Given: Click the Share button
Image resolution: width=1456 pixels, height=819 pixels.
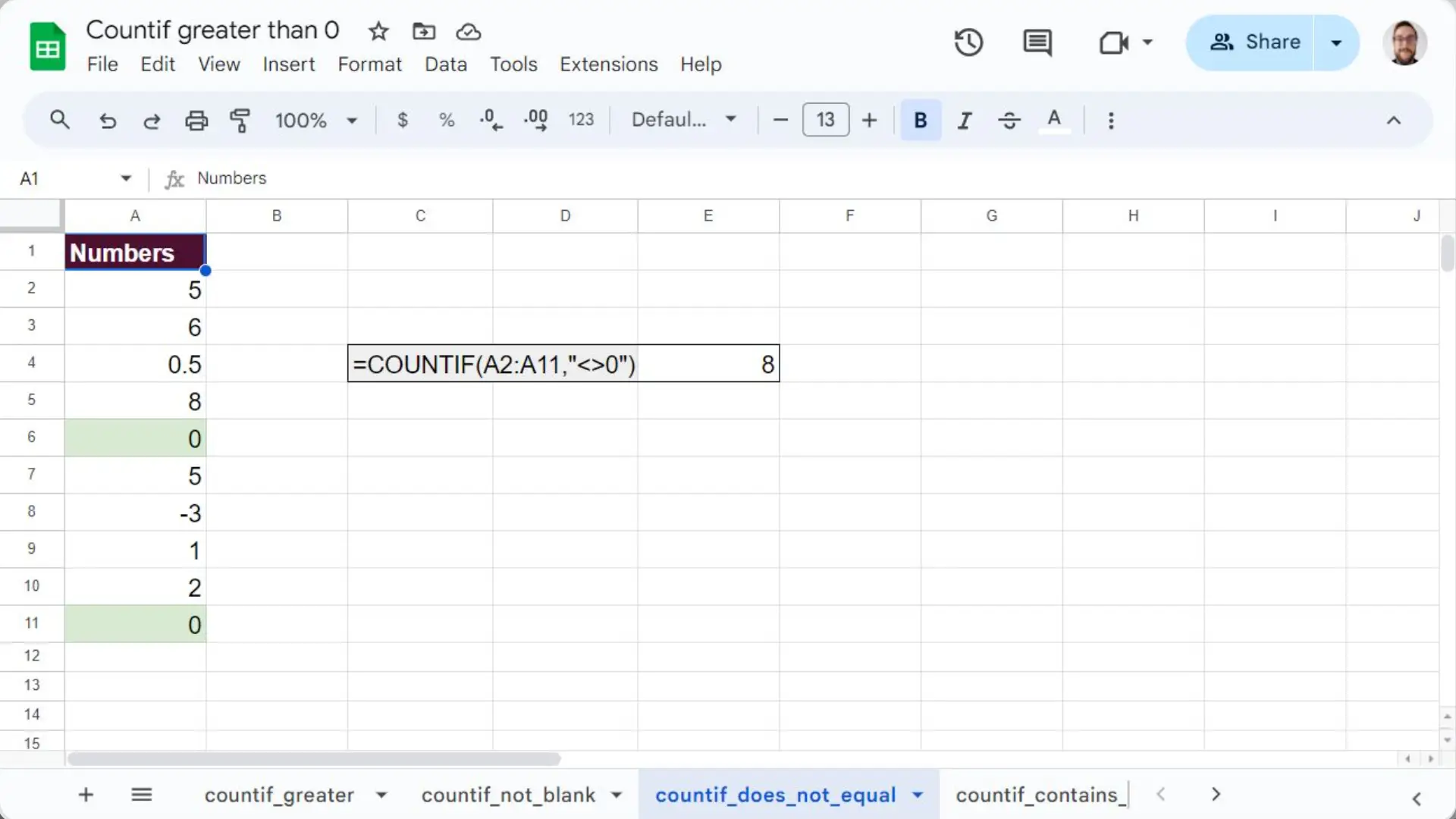Looking at the screenshot, I should pyautogui.click(x=1254, y=42).
